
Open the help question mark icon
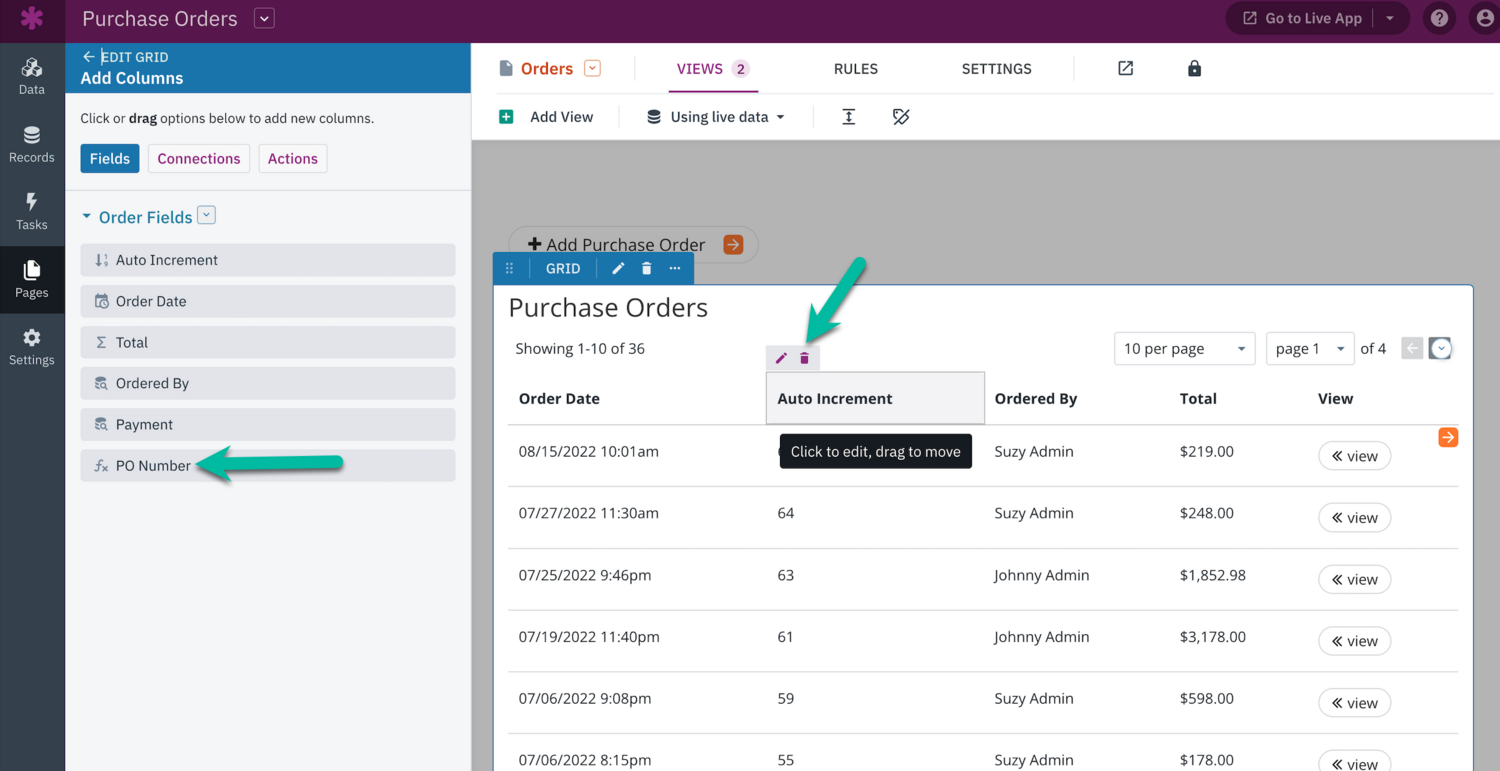[1439, 19]
